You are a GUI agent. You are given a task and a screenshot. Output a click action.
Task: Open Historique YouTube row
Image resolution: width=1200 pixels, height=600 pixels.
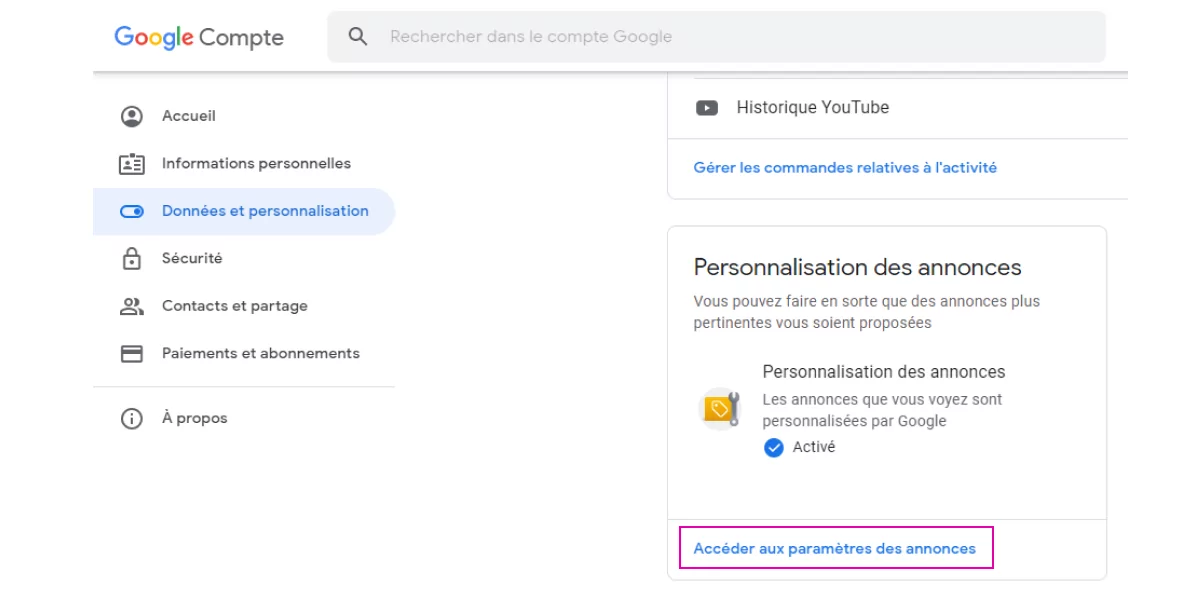[x=897, y=108]
